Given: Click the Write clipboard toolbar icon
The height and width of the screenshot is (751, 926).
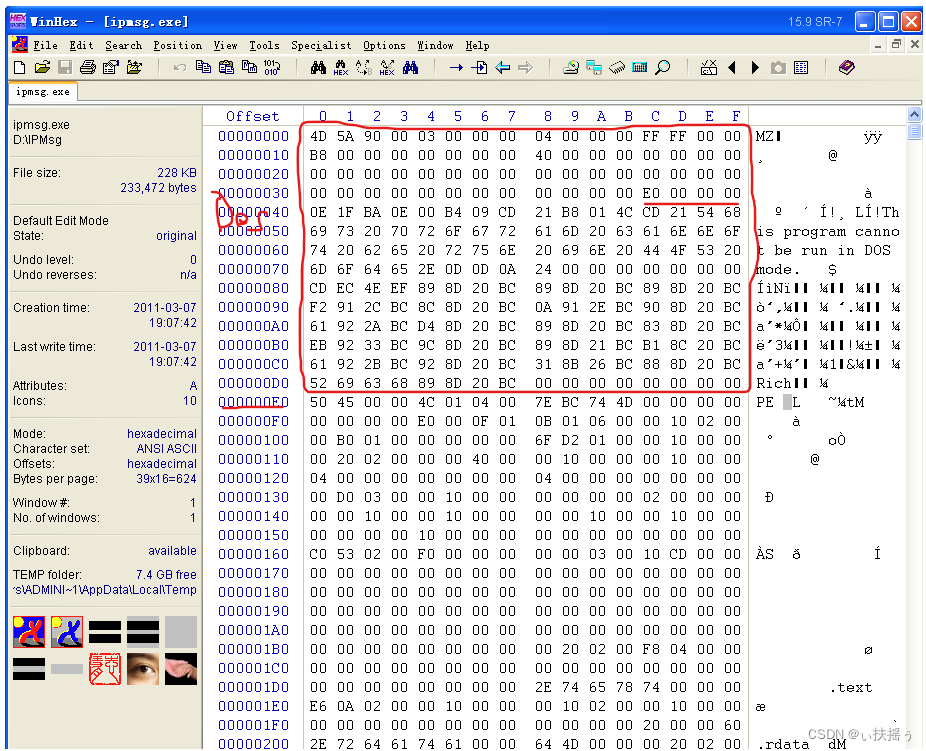Looking at the screenshot, I should click(x=249, y=67).
